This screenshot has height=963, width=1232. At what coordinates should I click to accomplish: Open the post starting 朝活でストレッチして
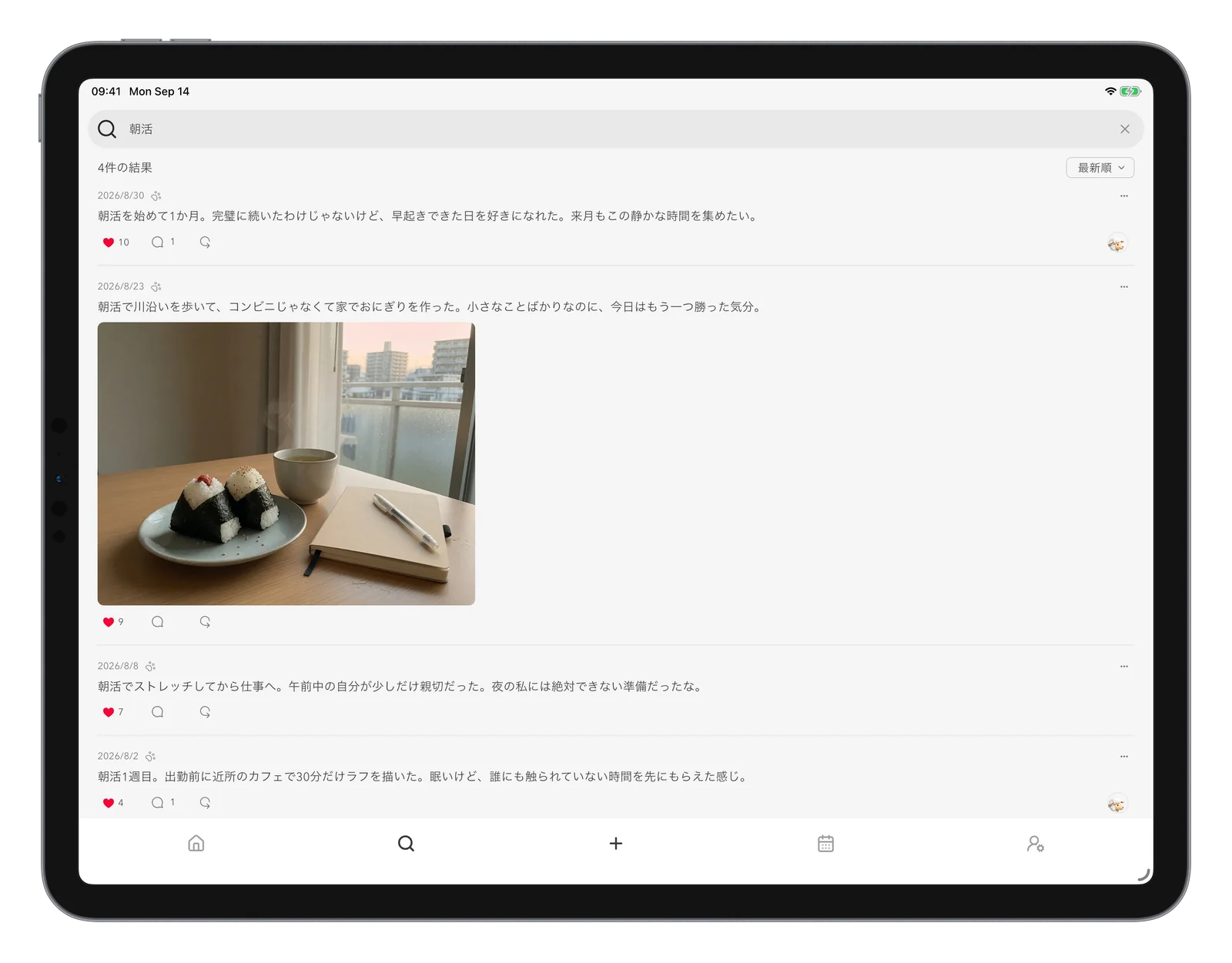tap(401, 686)
